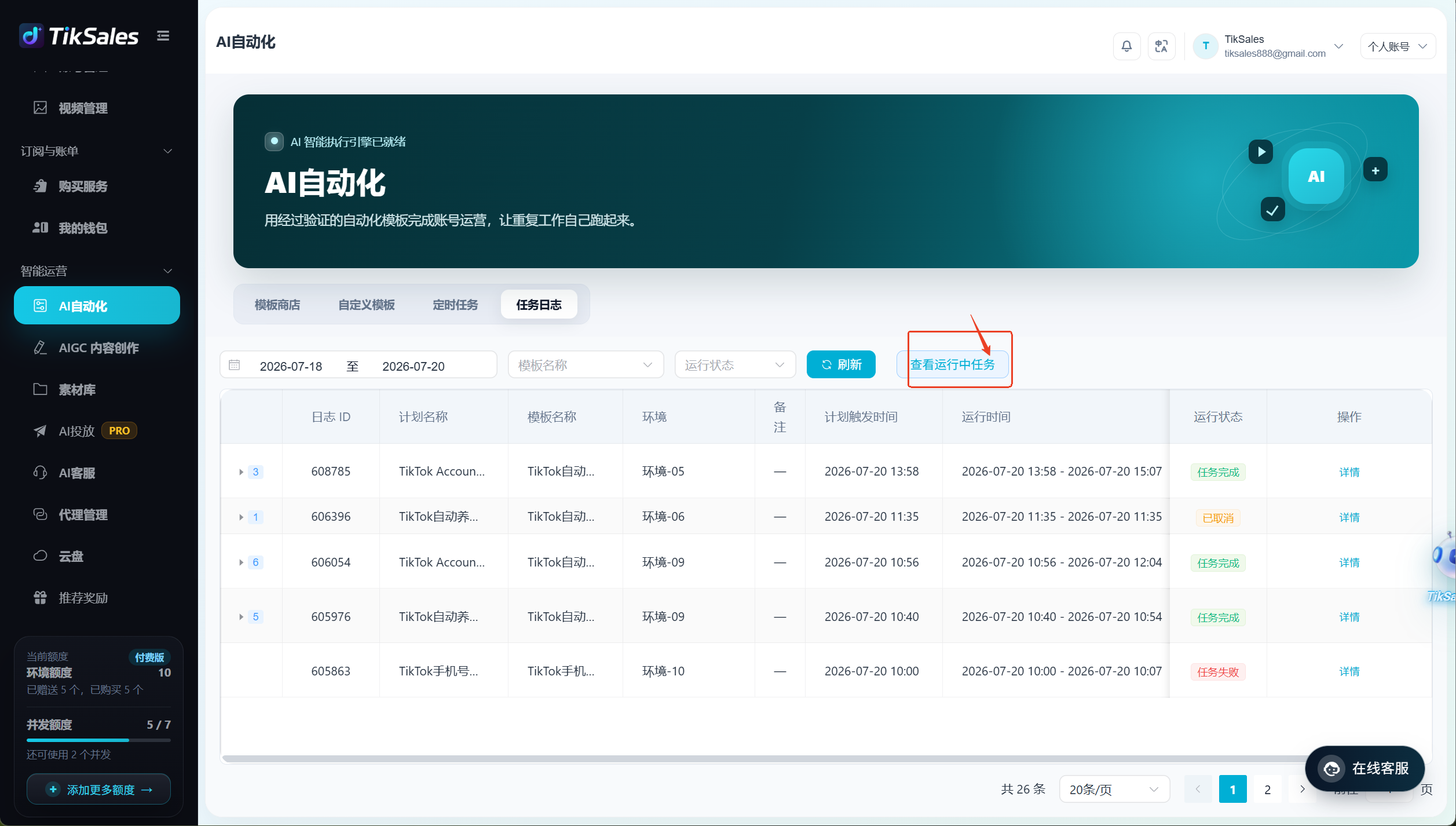
Task: Open the 运行状态 filter dropdown
Action: [735, 365]
